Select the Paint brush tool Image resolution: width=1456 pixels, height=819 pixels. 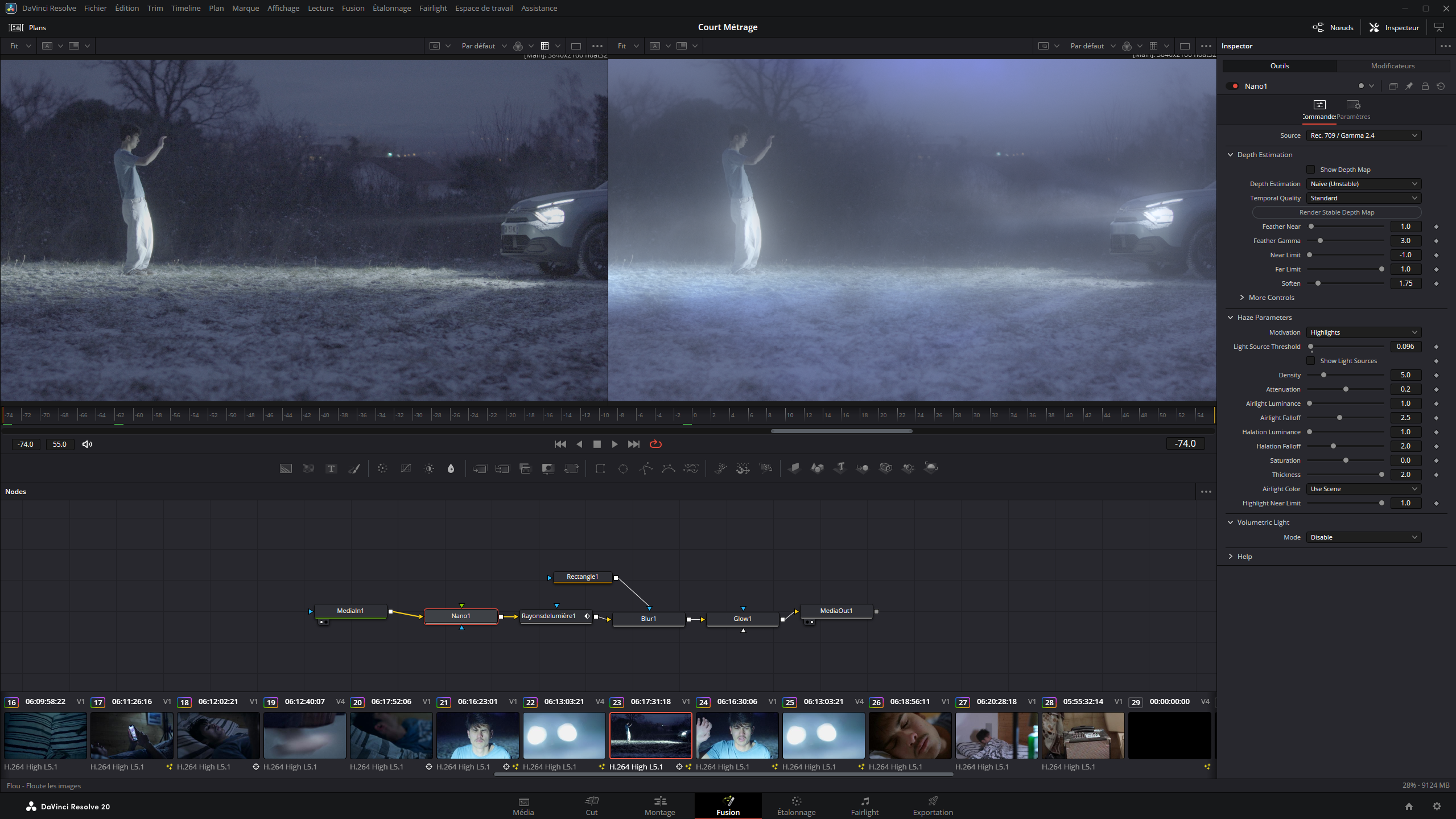354,468
